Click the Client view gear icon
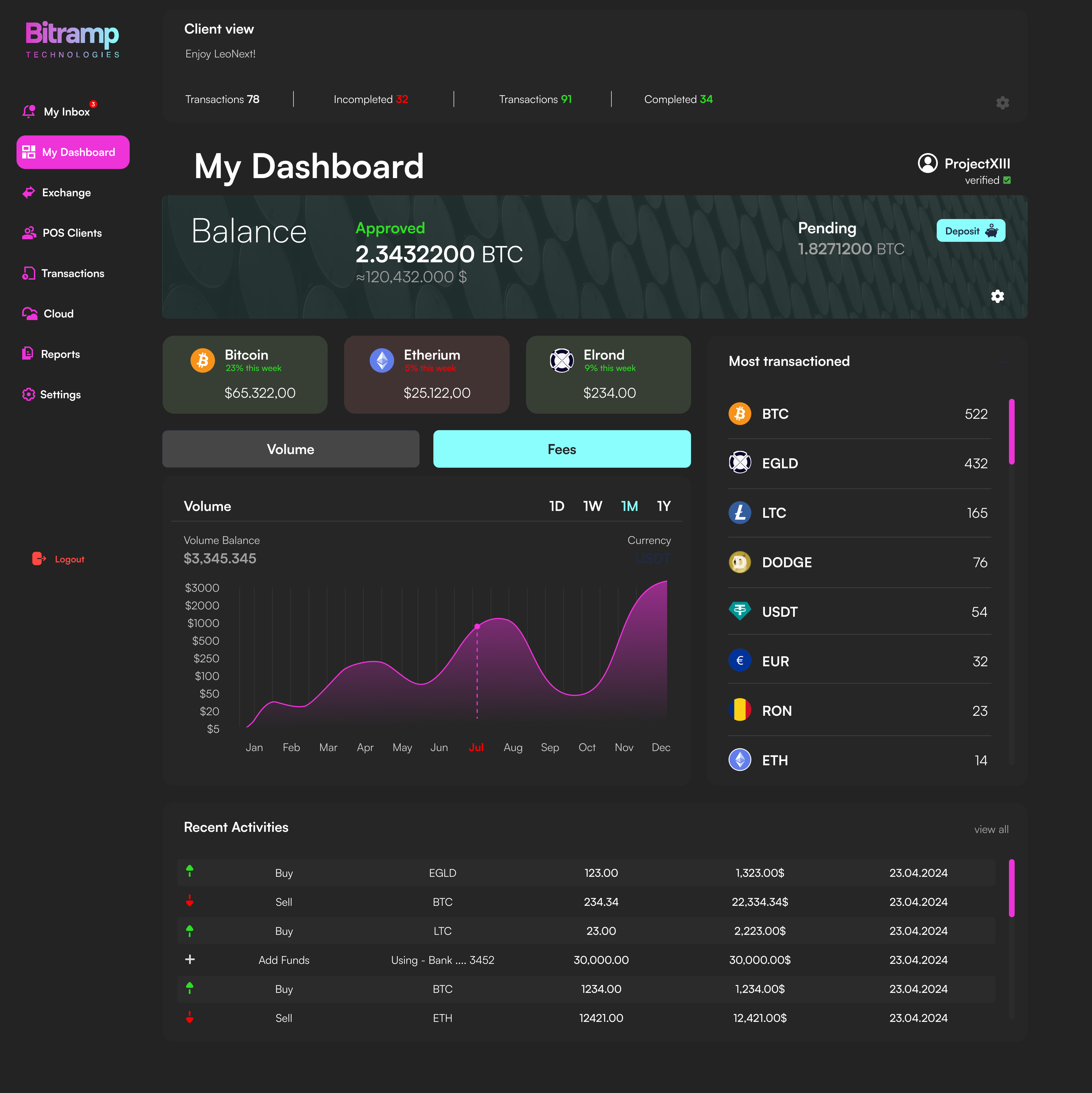This screenshot has height=1093, width=1092. click(1002, 102)
